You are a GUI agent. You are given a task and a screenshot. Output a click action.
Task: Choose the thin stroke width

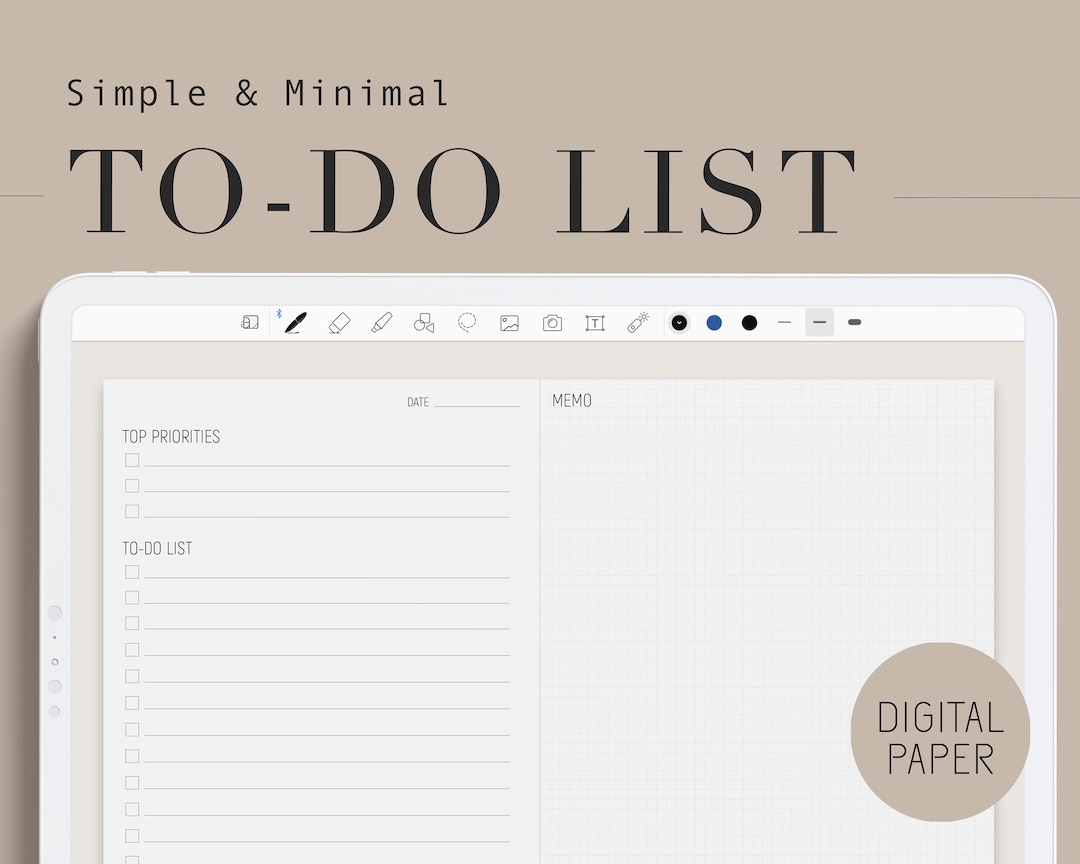click(784, 322)
